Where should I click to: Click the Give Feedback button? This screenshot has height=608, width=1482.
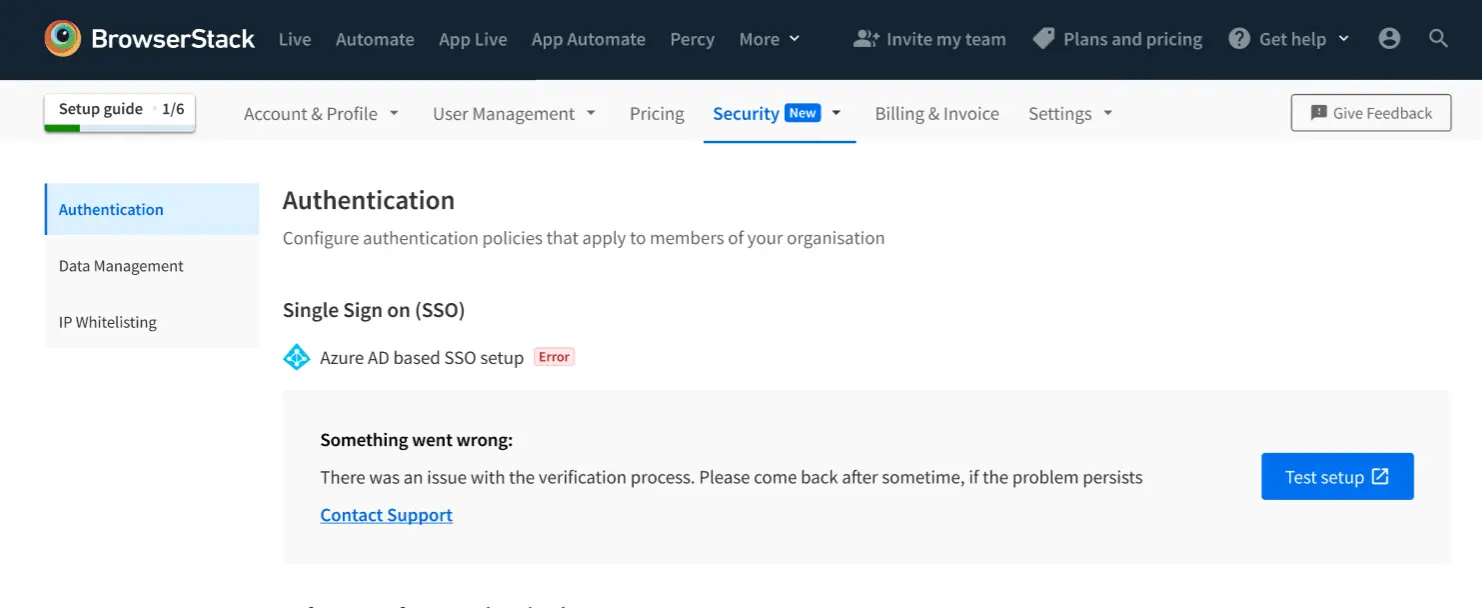[1371, 113]
